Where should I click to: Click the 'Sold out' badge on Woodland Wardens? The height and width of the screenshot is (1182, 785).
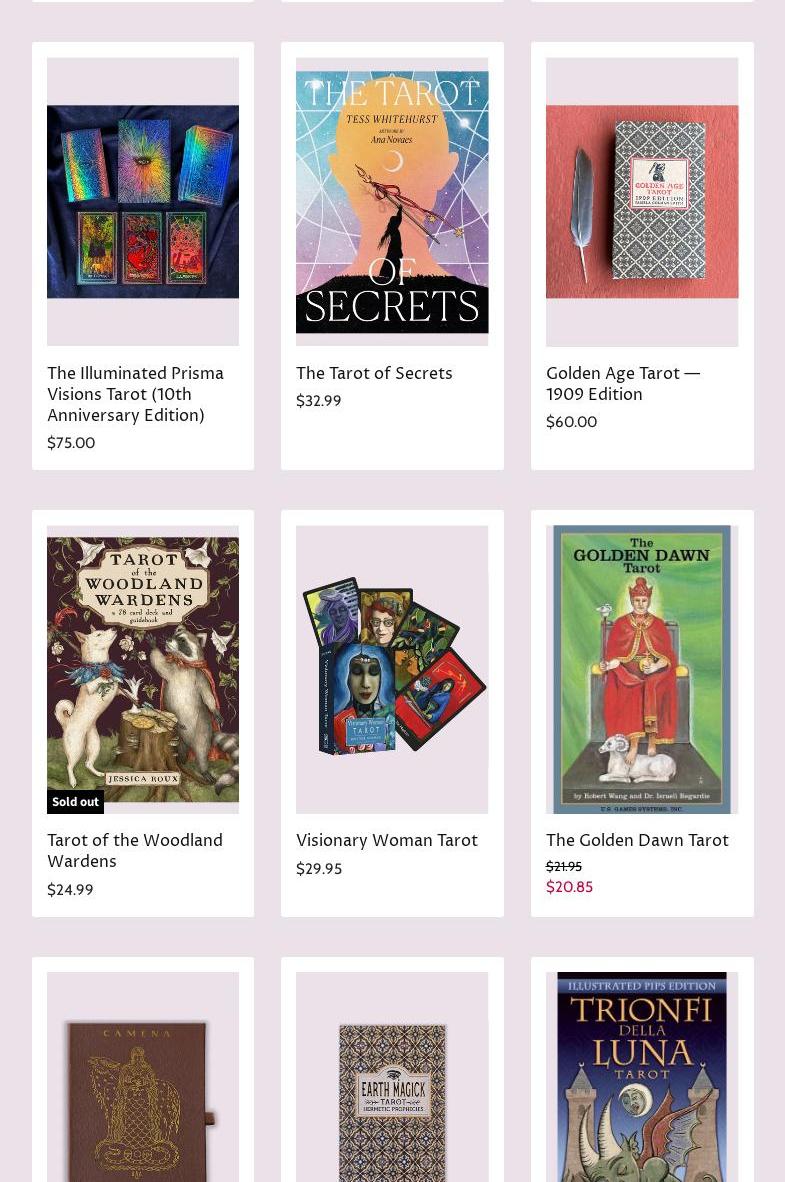click(75, 801)
